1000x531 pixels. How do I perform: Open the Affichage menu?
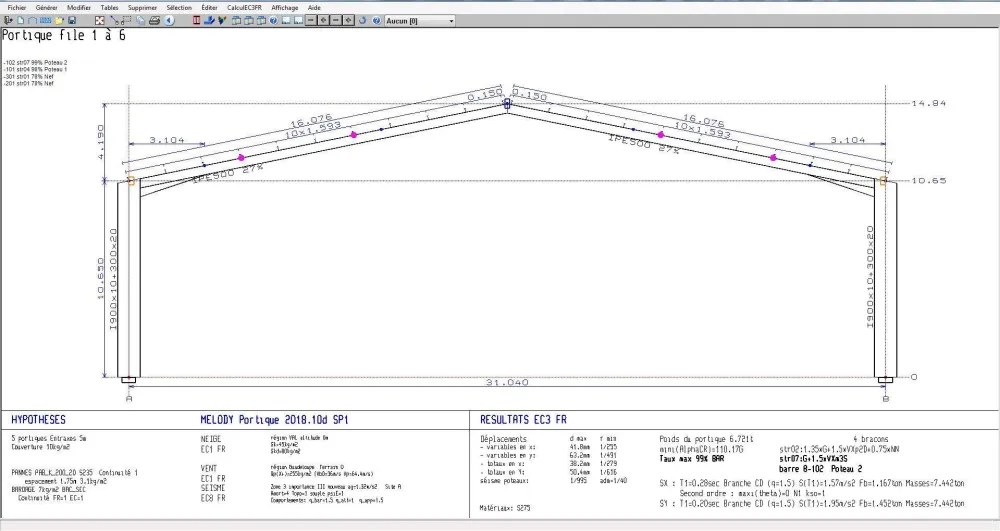[x=284, y=8]
